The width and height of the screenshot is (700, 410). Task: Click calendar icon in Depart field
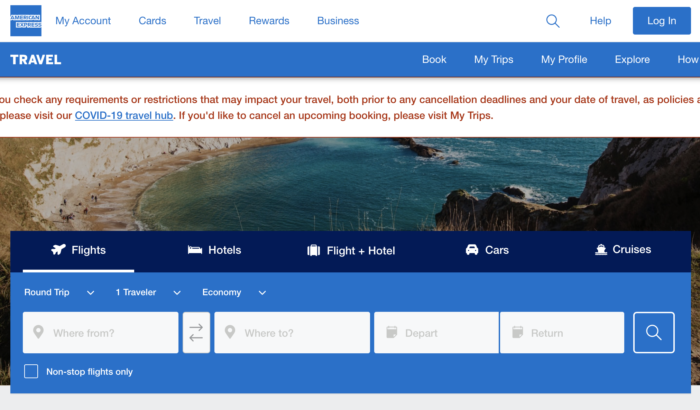[392, 332]
